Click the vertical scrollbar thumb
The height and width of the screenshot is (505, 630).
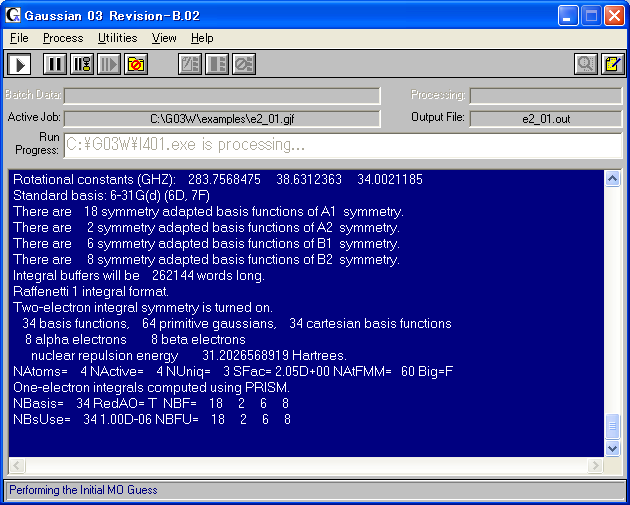point(612,426)
